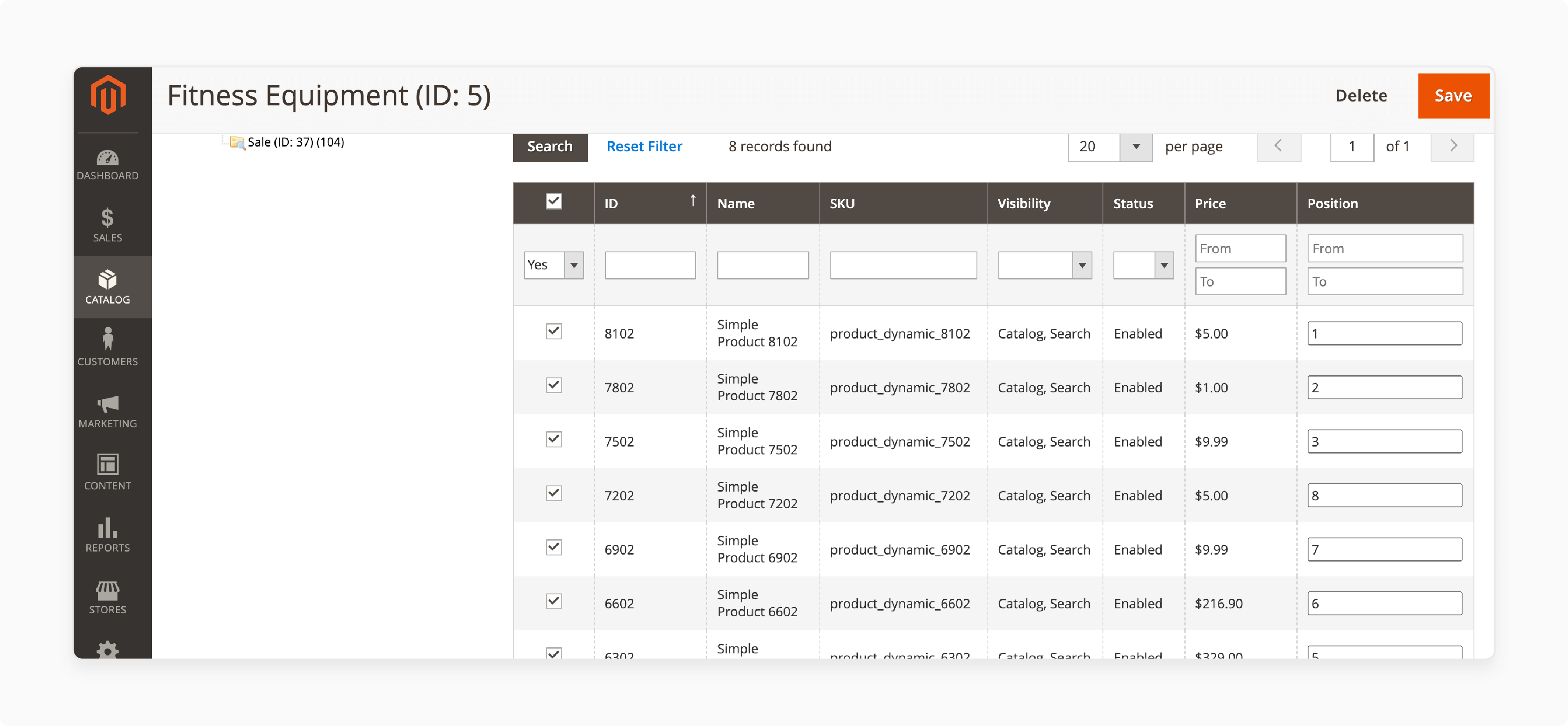Toggle checkbox for product ID 8102

point(554,333)
